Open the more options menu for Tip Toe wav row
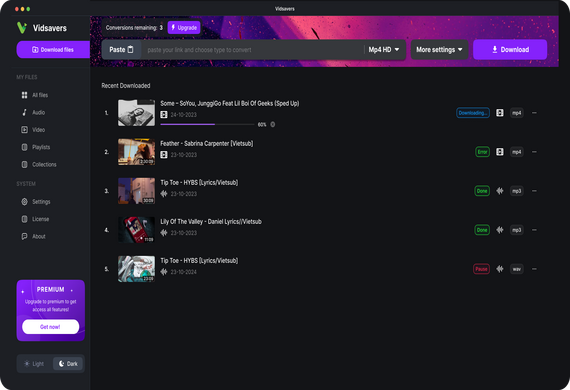The image size is (570, 390). [x=534, y=269]
